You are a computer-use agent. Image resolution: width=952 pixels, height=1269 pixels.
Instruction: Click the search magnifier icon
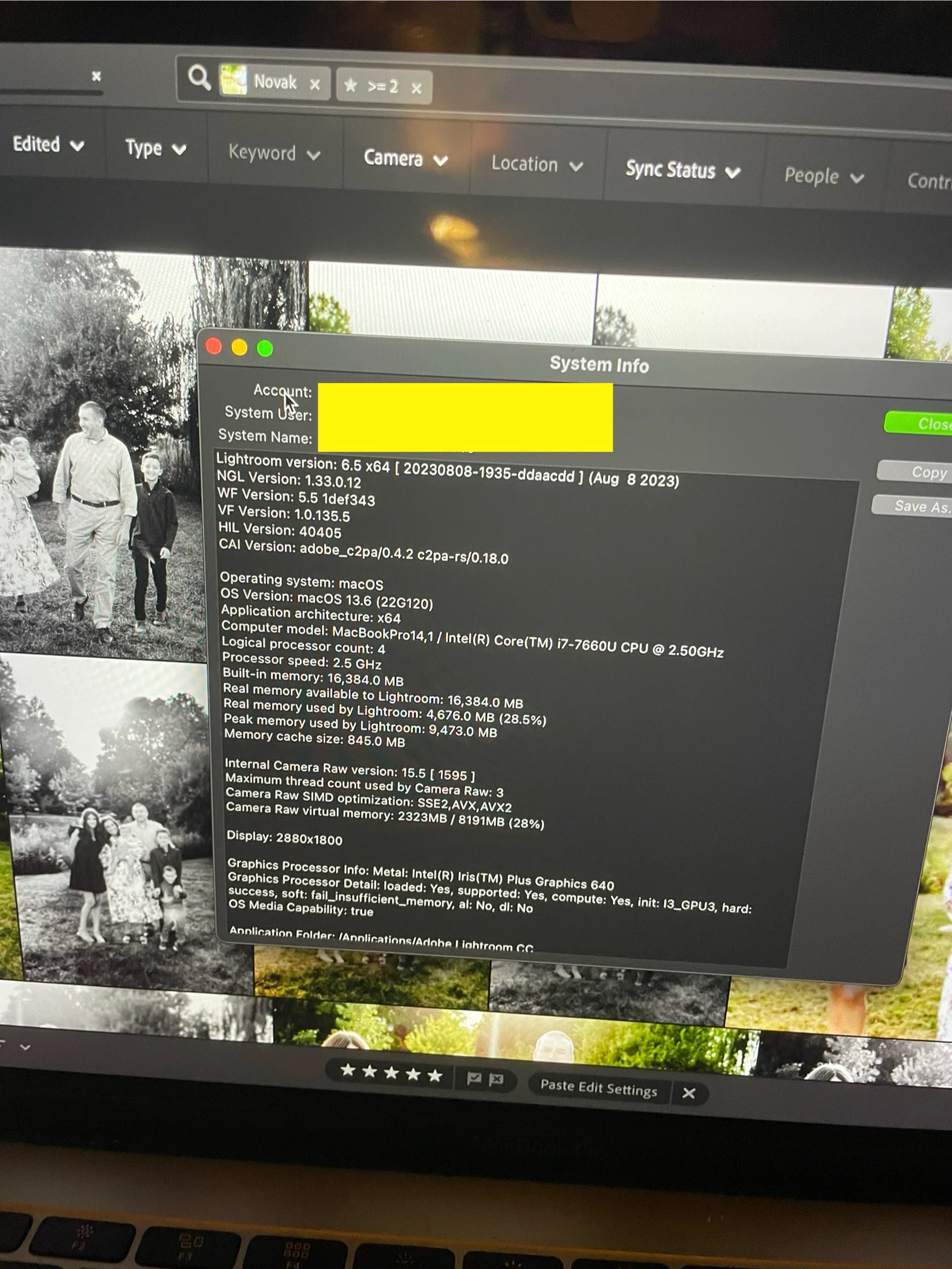[x=199, y=78]
